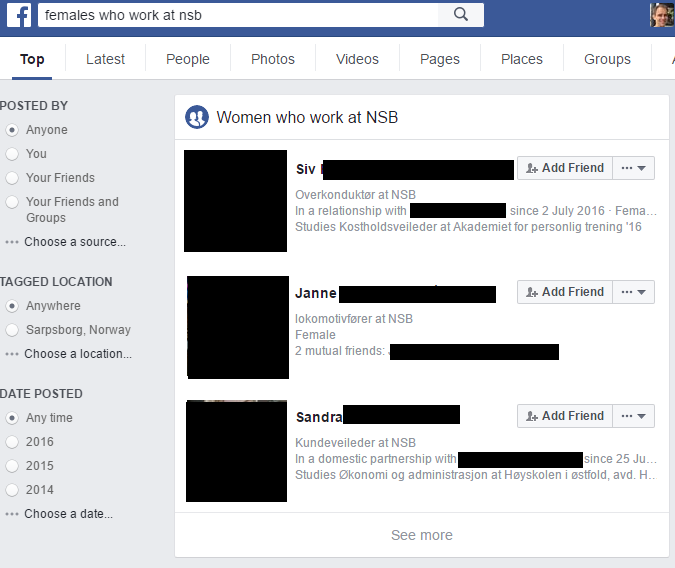
Task: Open the profile picture in the header
Action: pos(662,15)
